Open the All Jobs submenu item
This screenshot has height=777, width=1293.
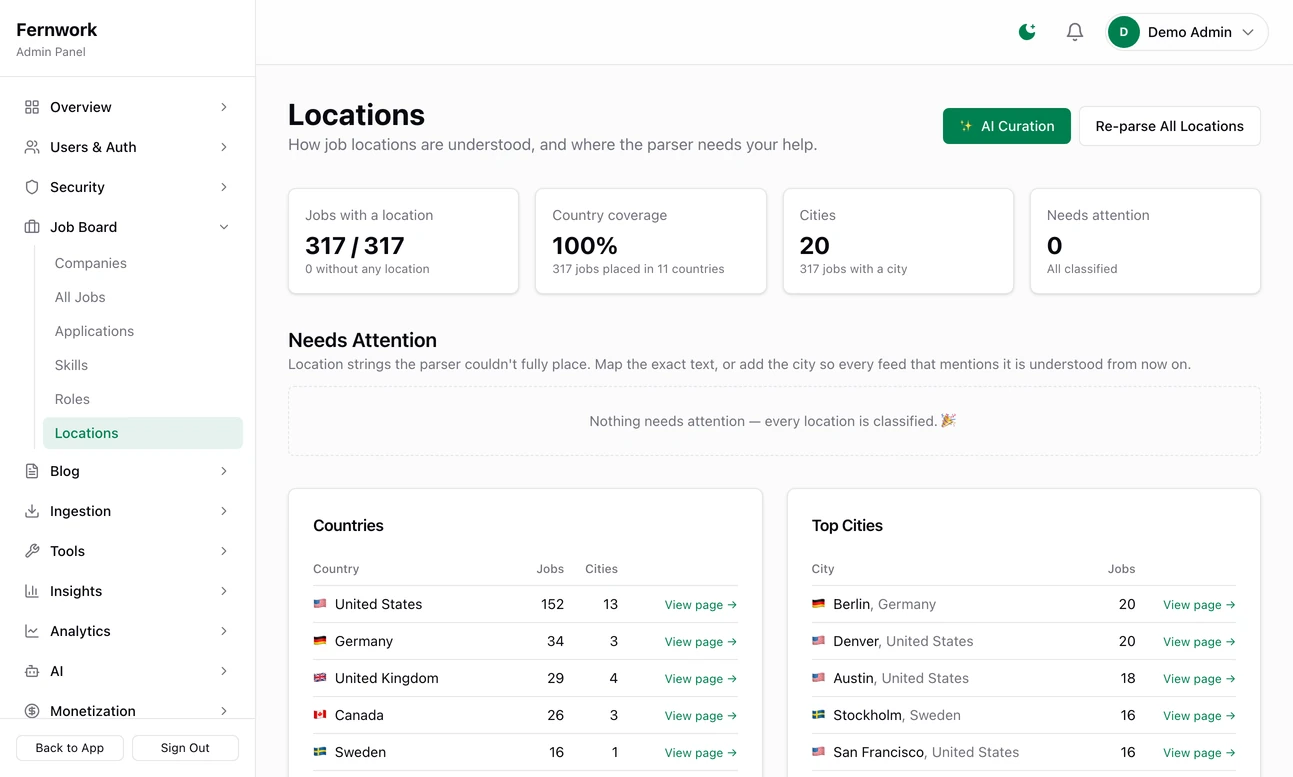click(143, 297)
